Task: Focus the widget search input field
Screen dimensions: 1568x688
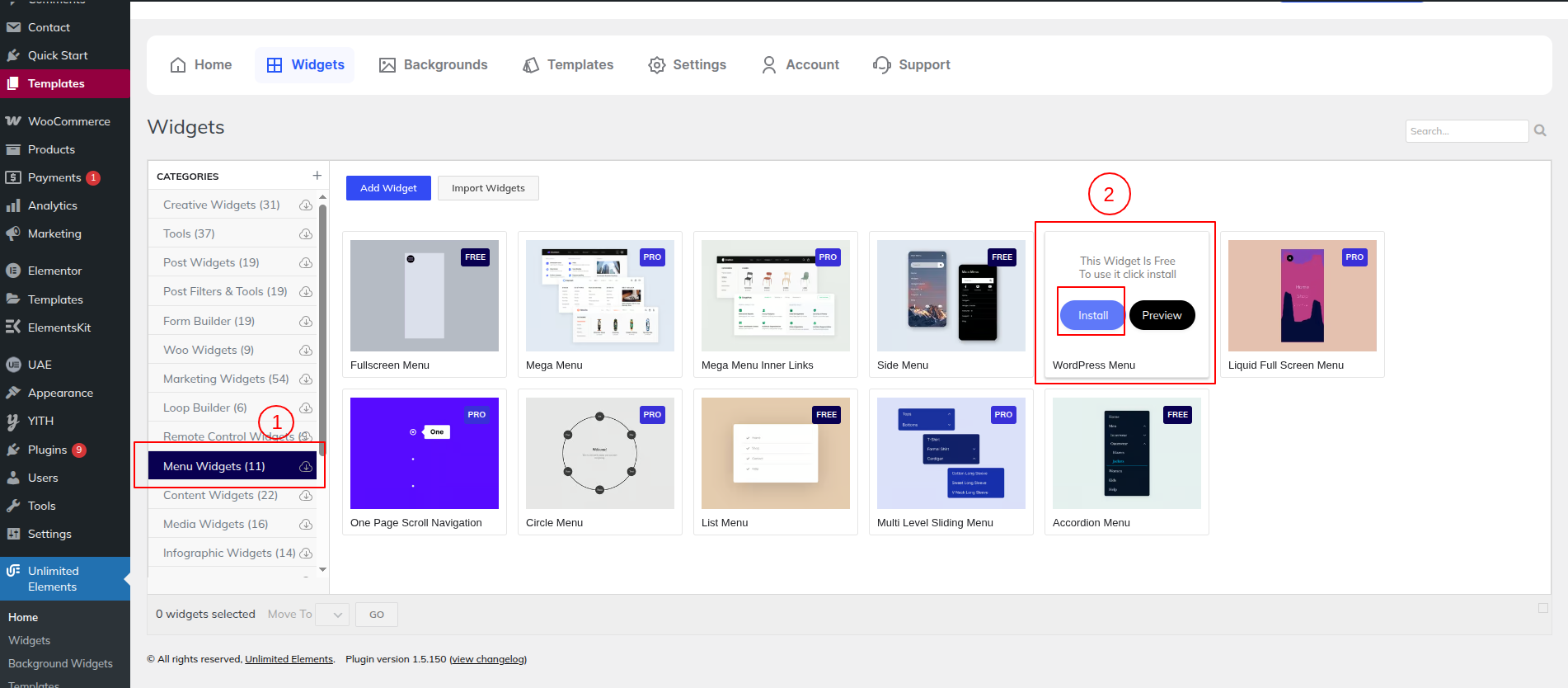Action: (x=1466, y=131)
